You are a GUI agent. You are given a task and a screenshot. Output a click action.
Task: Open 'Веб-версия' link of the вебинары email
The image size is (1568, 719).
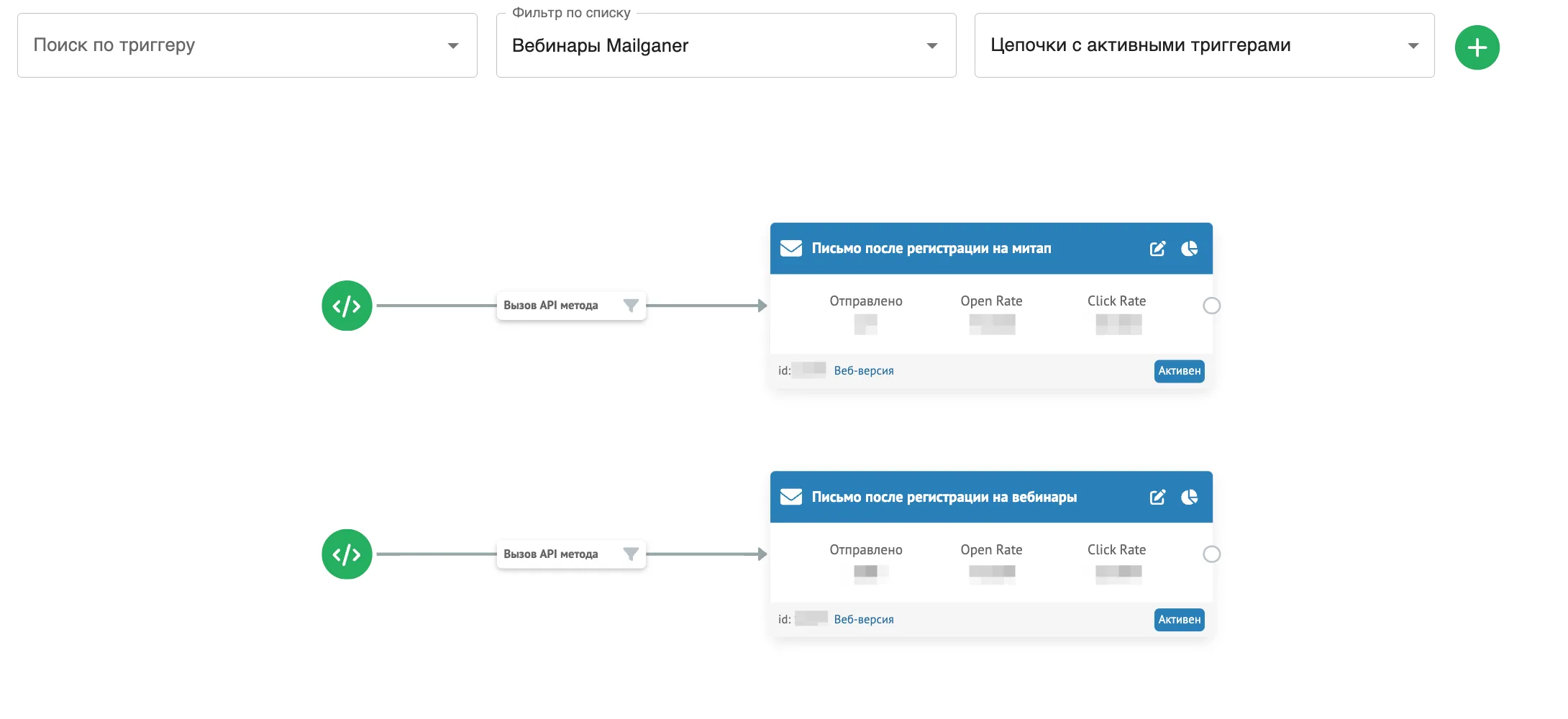[864, 620]
